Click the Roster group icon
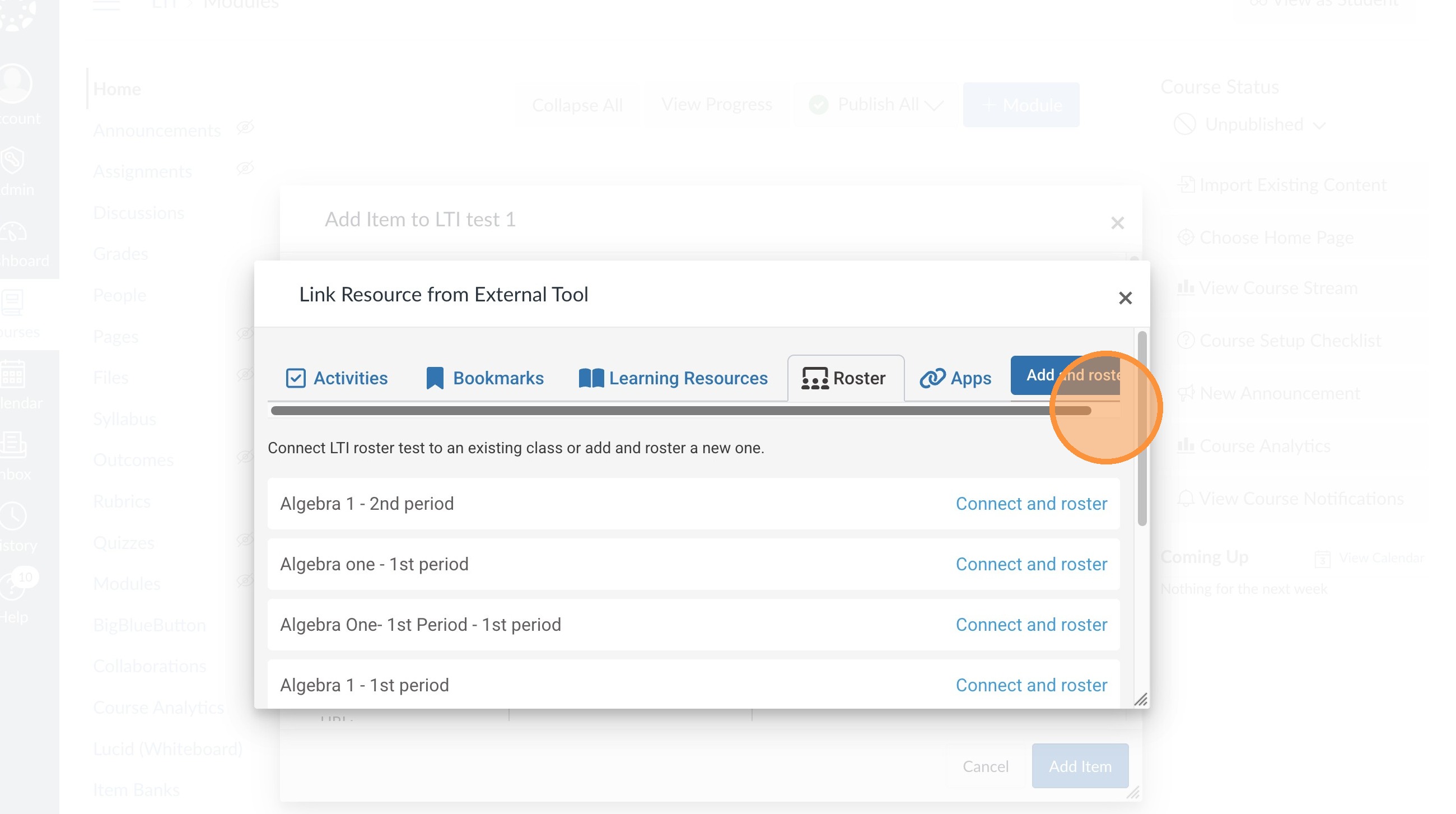The height and width of the screenshot is (814, 1456). click(x=814, y=378)
